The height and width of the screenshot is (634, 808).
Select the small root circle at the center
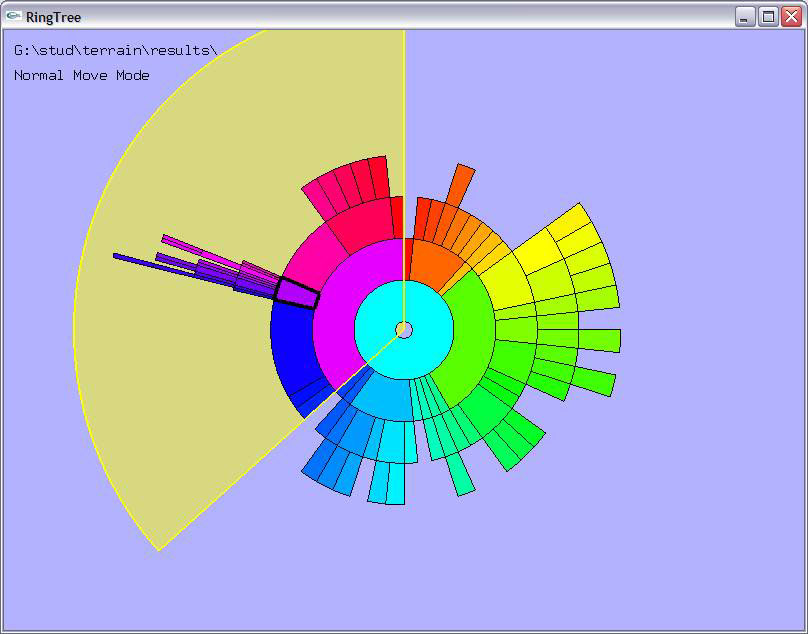pyautogui.click(x=404, y=330)
